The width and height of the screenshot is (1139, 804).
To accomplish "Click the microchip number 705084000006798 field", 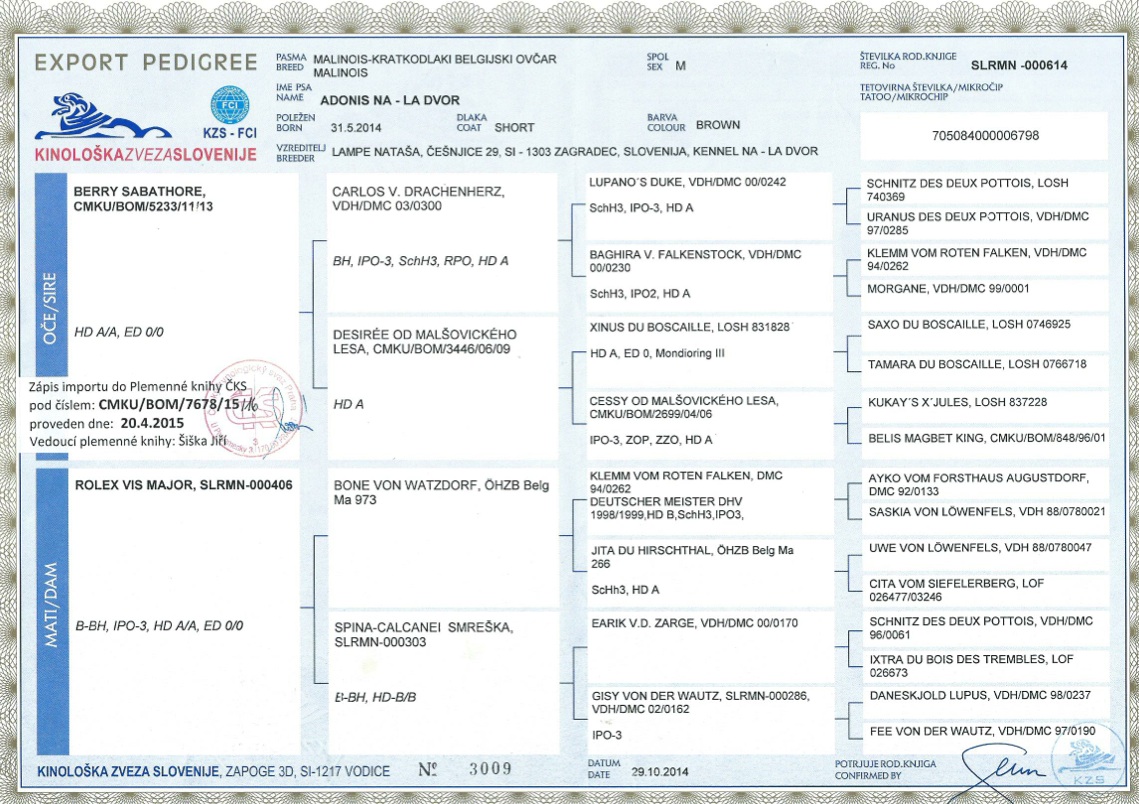I will [x=985, y=136].
